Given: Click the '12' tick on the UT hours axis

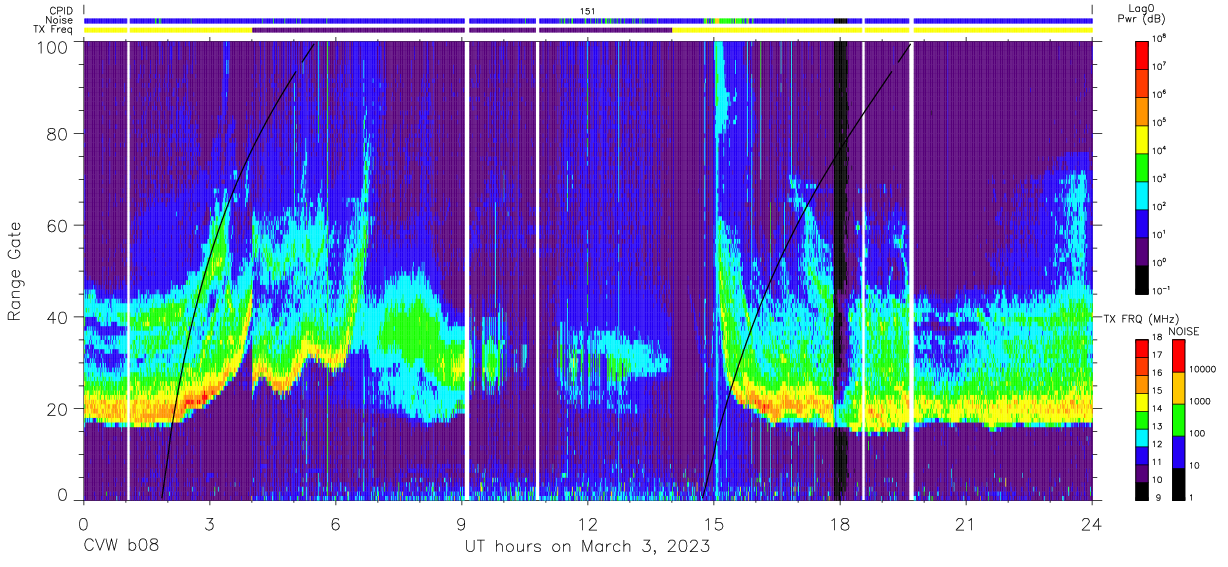Looking at the screenshot, I should [x=588, y=524].
